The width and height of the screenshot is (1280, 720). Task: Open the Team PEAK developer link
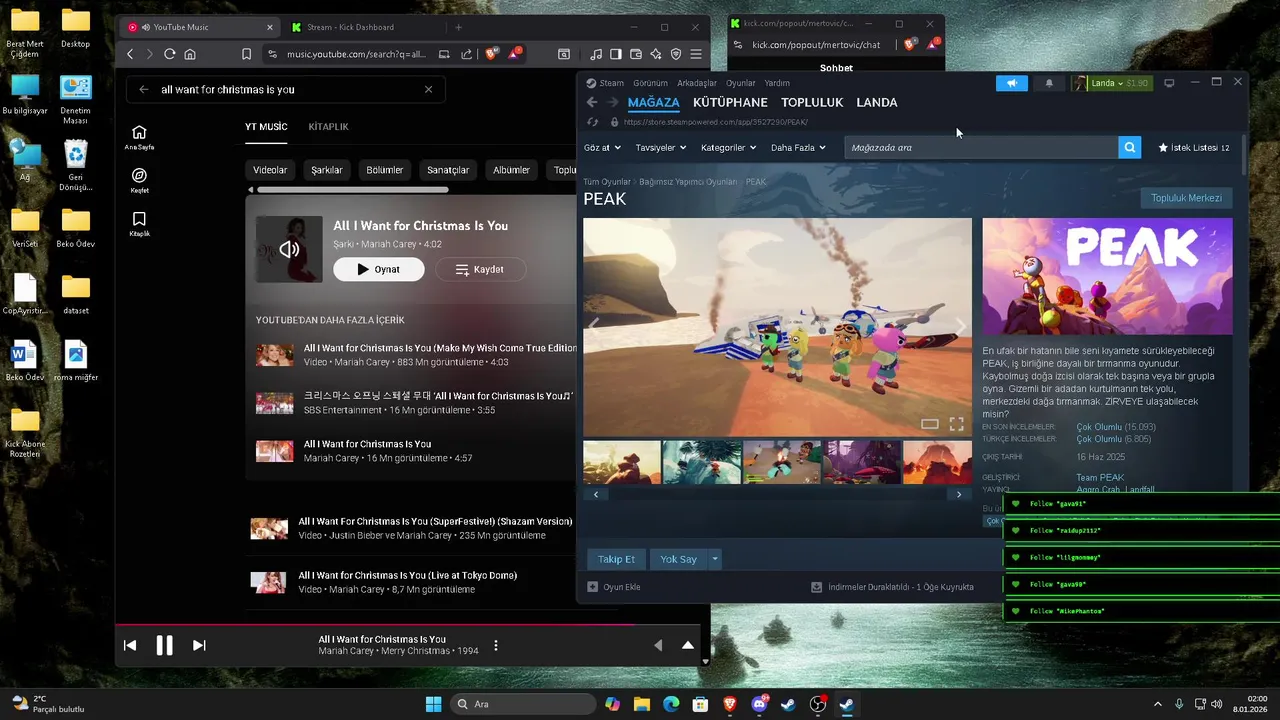pos(1100,478)
